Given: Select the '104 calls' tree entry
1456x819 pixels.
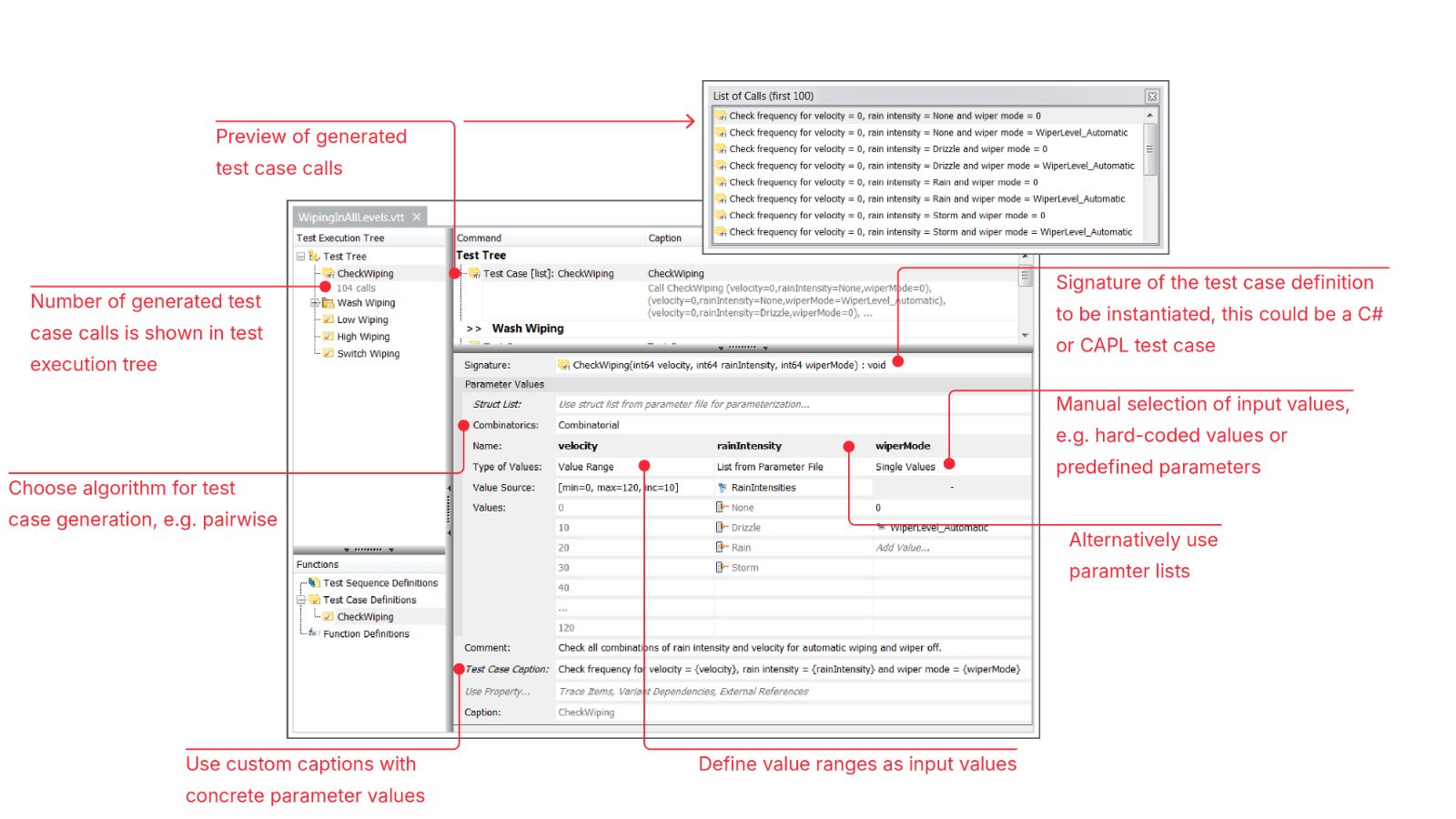Looking at the screenshot, I should coord(356,288).
